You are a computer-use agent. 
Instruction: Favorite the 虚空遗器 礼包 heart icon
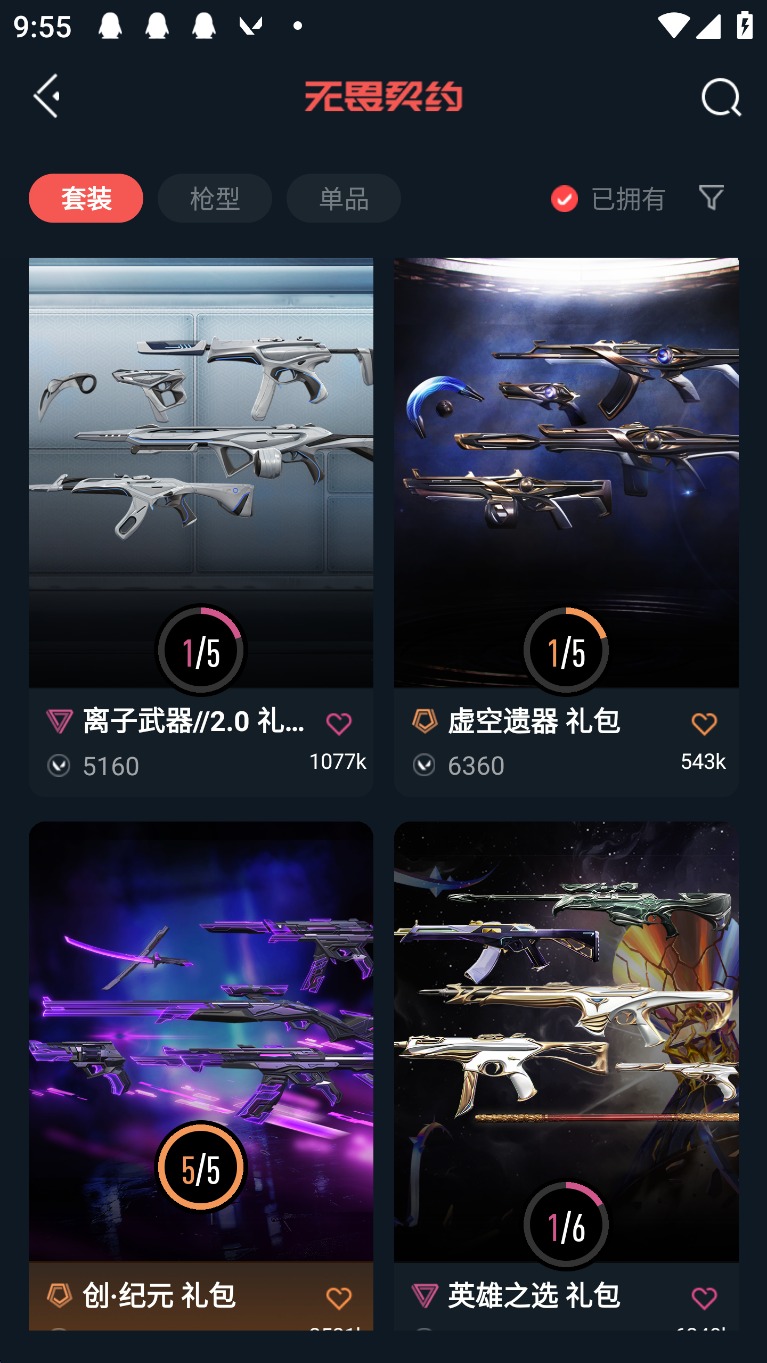pos(704,723)
